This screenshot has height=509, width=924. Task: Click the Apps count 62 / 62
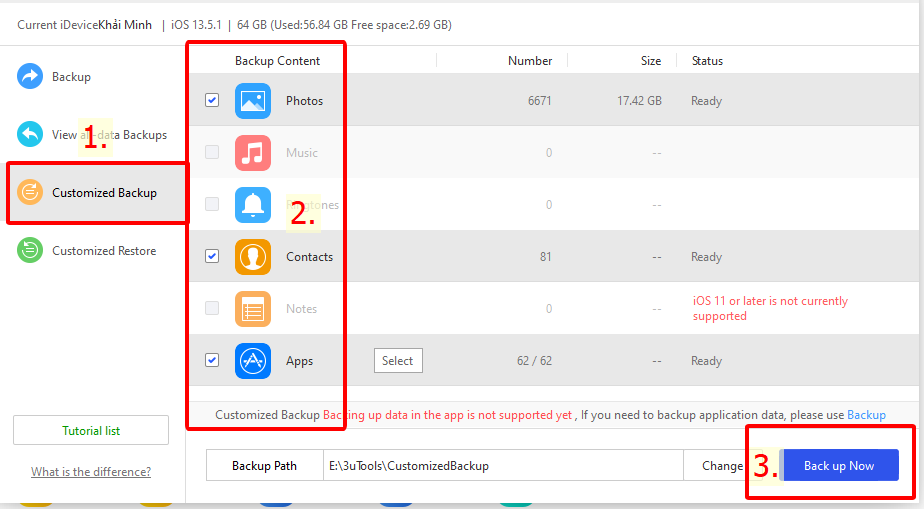pos(534,361)
